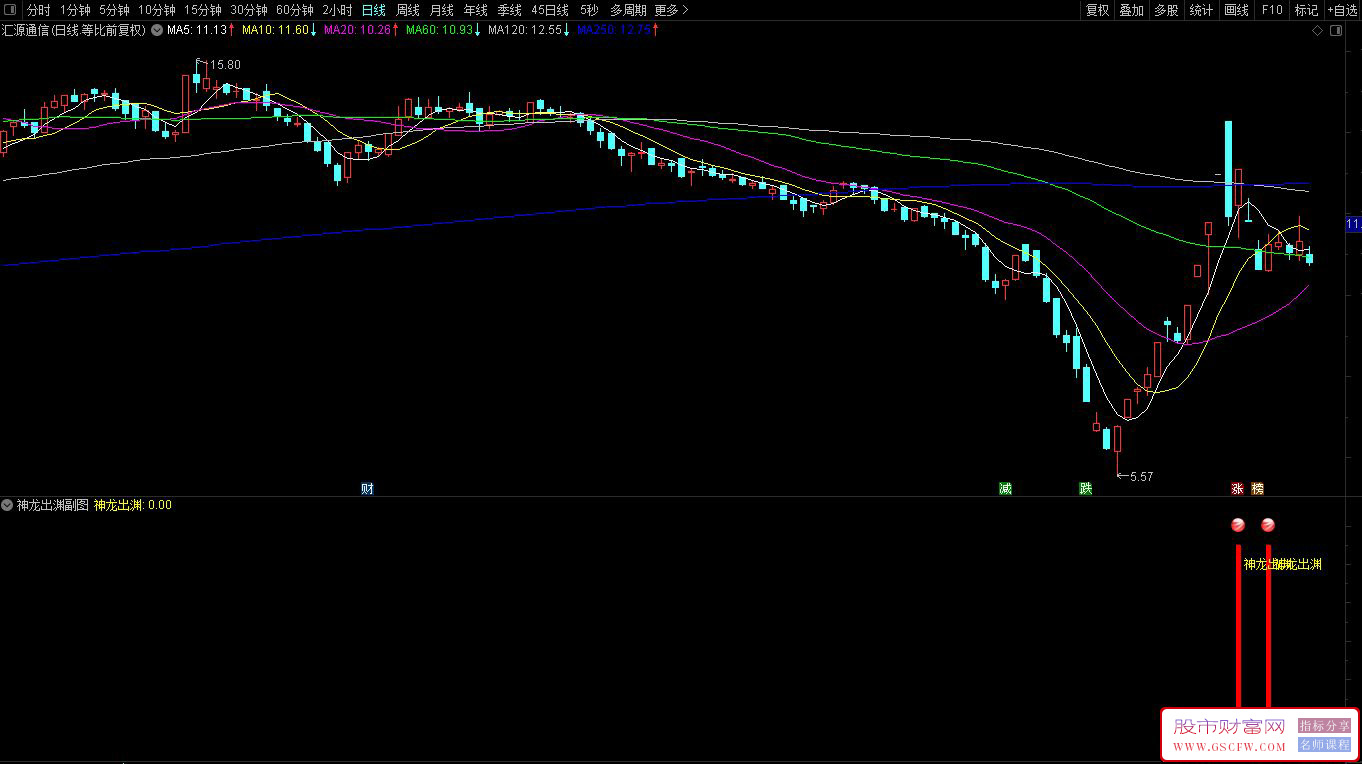Click the 画线 drawing tools button
The width and height of the screenshot is (1362, 764).
(x=1237, y=10)
